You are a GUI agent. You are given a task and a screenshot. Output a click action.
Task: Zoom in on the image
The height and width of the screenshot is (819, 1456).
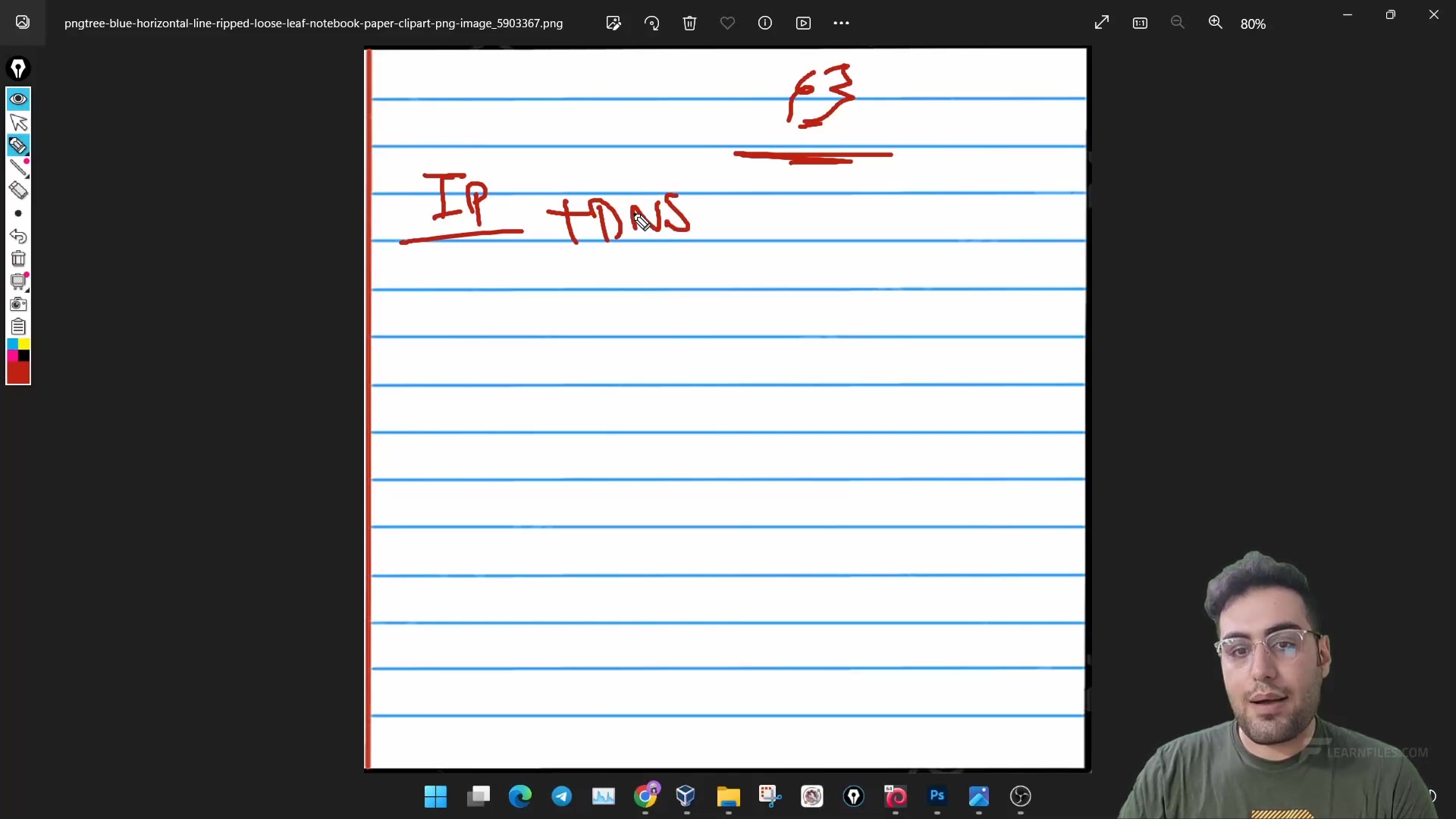pos(1216,23)
